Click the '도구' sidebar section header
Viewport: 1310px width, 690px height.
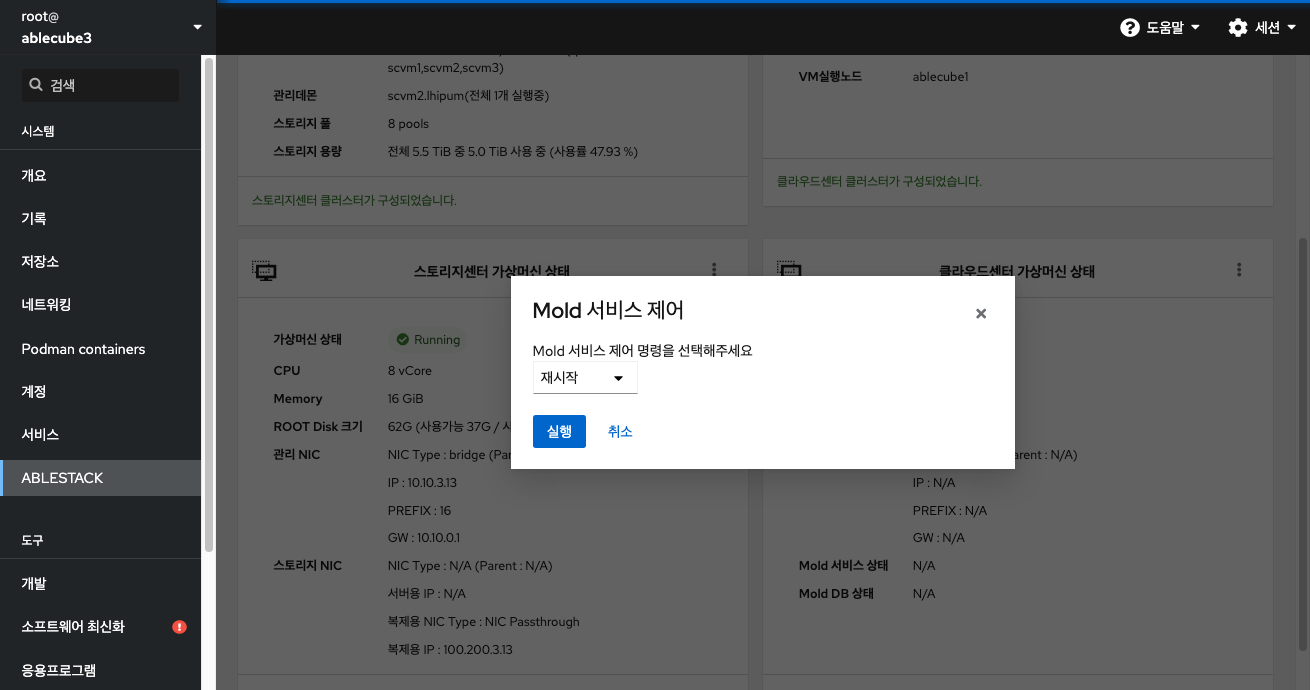[32, 540]
